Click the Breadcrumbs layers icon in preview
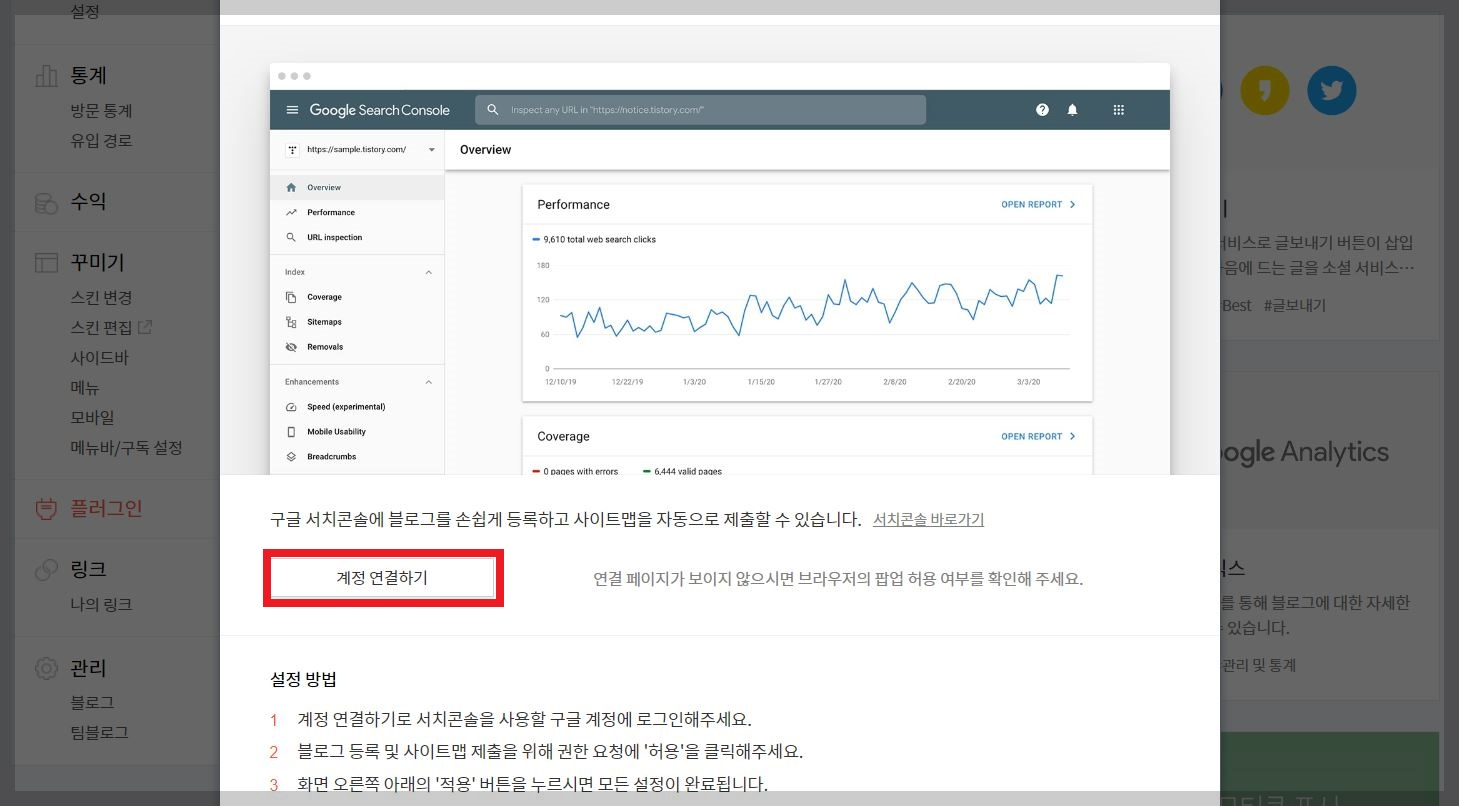The width and height of the screenshot is (1459, 806). (x=291, y=457)
